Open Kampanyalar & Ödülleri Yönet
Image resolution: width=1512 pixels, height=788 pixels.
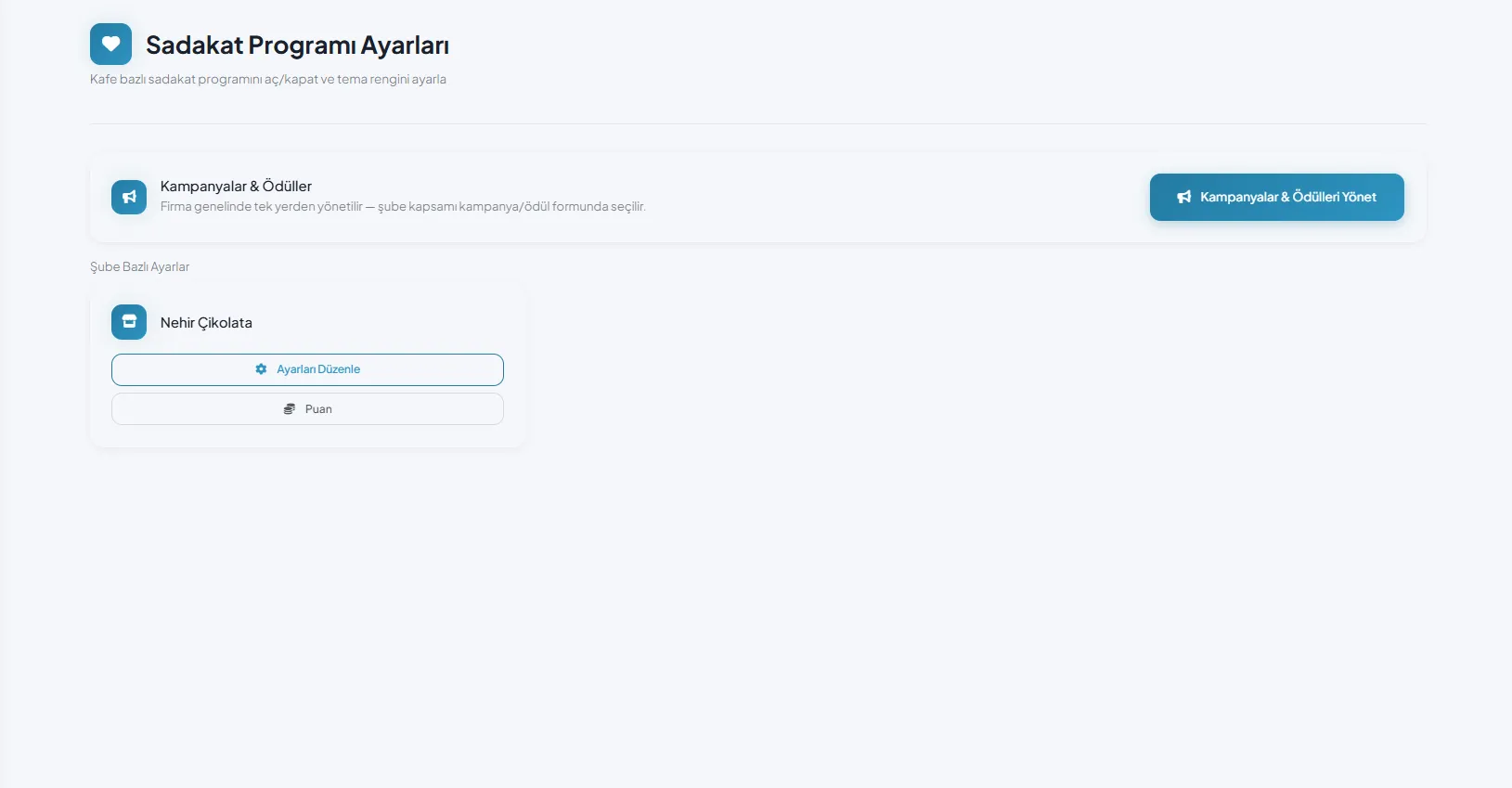coord(1276,197)
